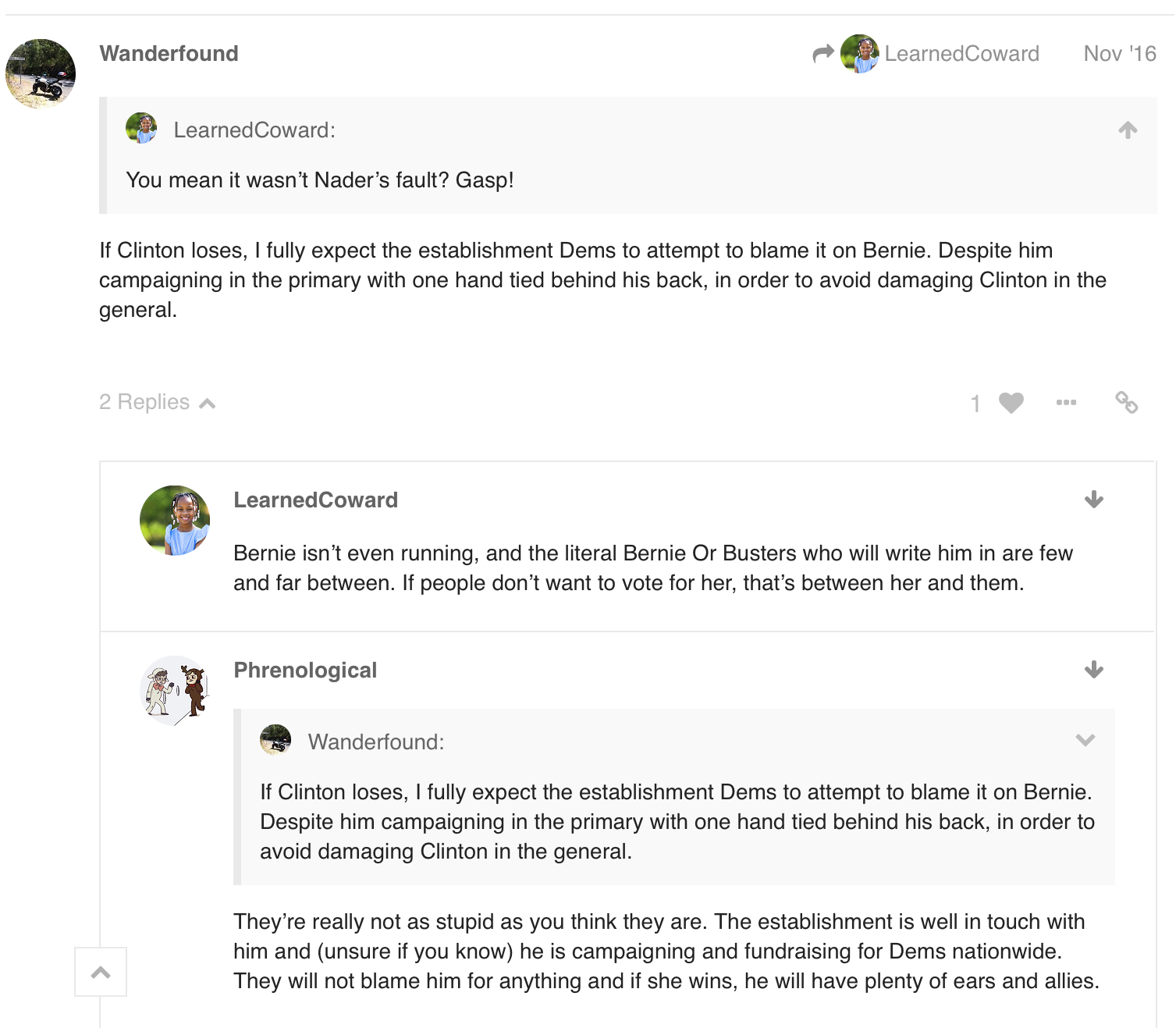This screenshot has height=1028, width=1176.
Task: Copy post link via chain icon
Action: click(1126, 402)
